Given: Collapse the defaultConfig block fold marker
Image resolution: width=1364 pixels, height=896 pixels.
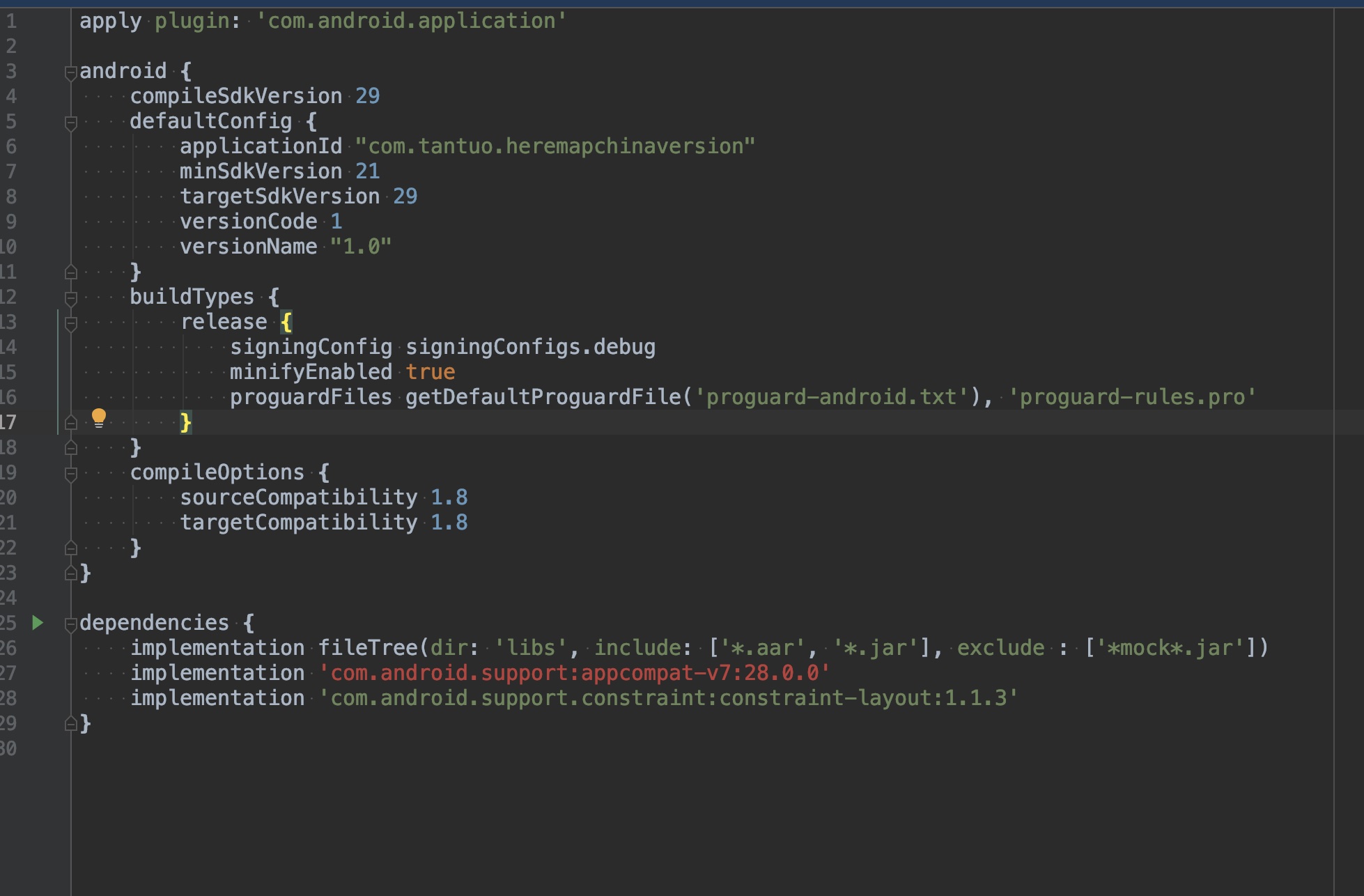Looking at the screenshot, I should (x=70, y=123).
